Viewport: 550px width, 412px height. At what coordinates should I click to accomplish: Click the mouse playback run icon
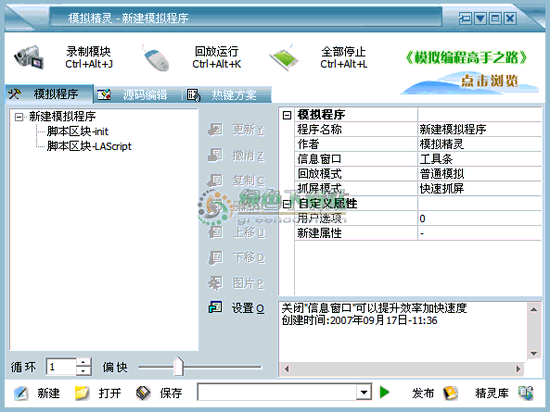coord(156,58)
